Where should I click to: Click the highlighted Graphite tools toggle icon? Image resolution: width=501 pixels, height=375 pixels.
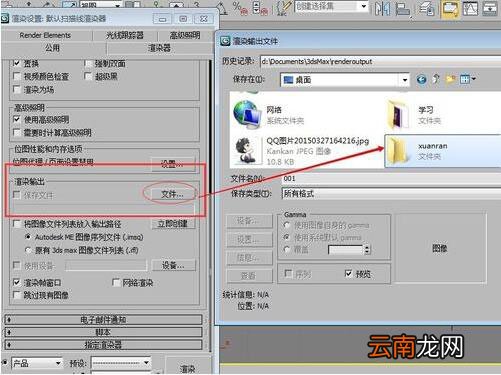[450, 8]
